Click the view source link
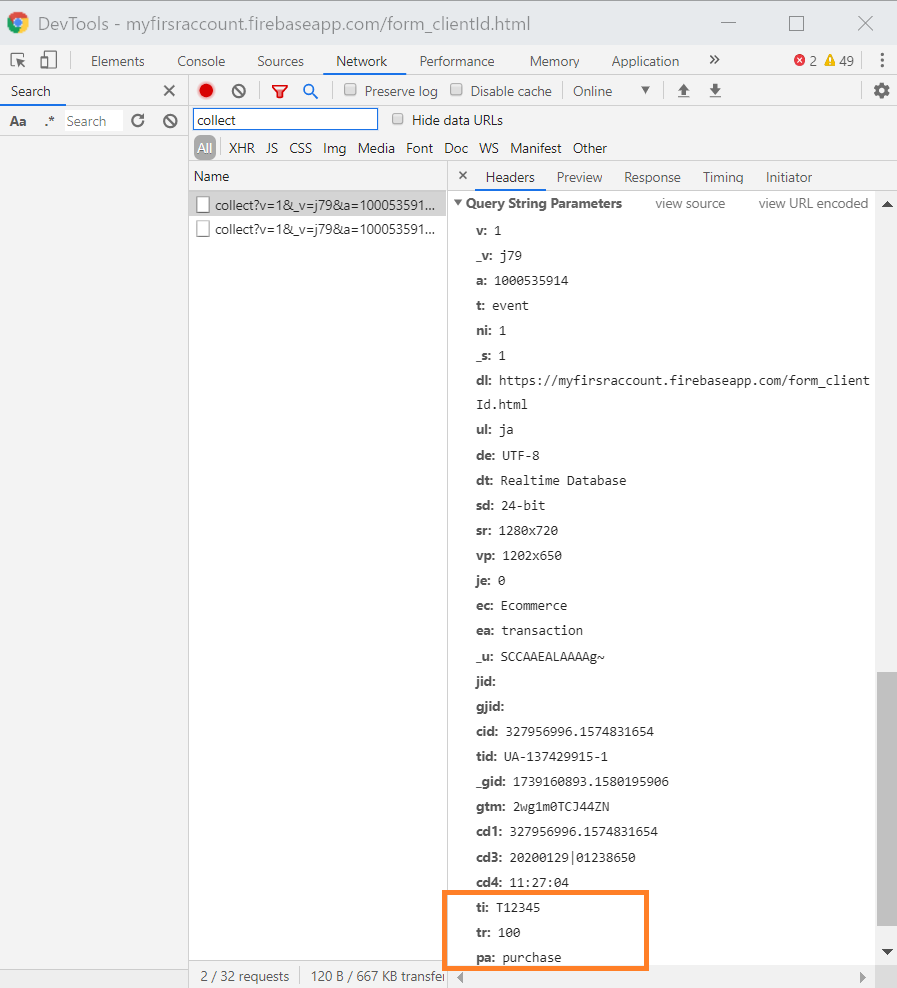This screenshot has height=988, width=897. pyautogui.click(x=690, y=203)
